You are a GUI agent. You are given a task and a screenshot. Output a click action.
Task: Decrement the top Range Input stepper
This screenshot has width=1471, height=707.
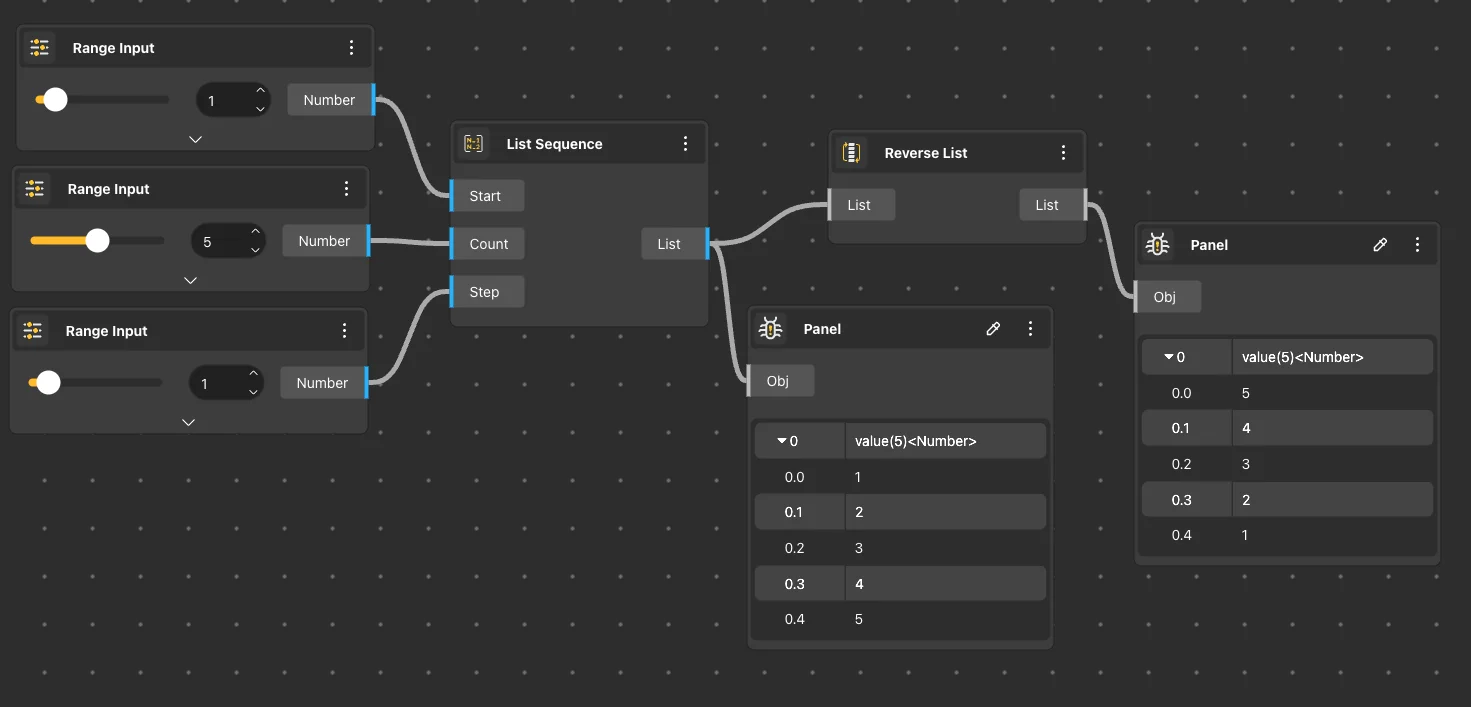(260, 109)
